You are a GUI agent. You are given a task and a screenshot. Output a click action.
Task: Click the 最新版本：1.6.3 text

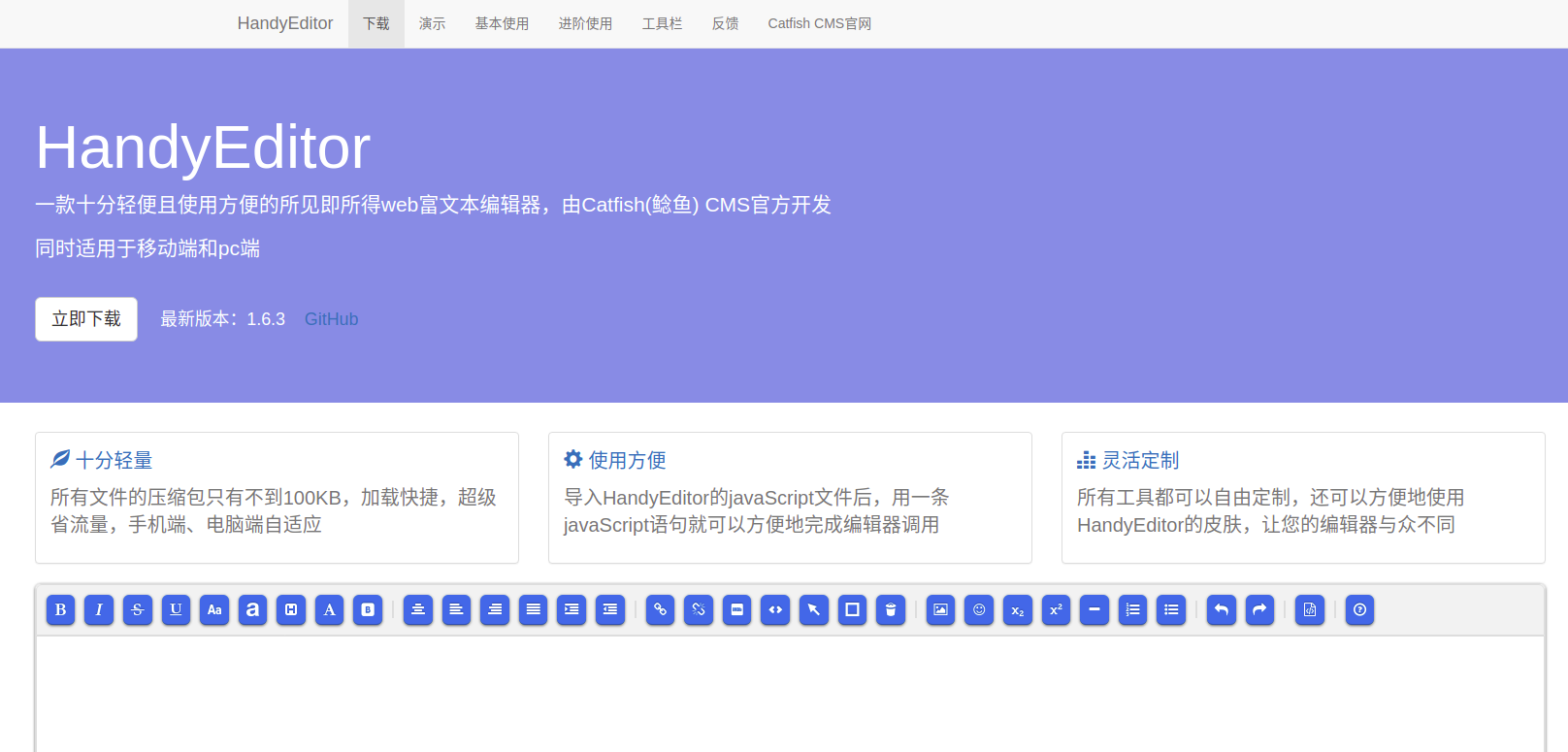point(223,319)
